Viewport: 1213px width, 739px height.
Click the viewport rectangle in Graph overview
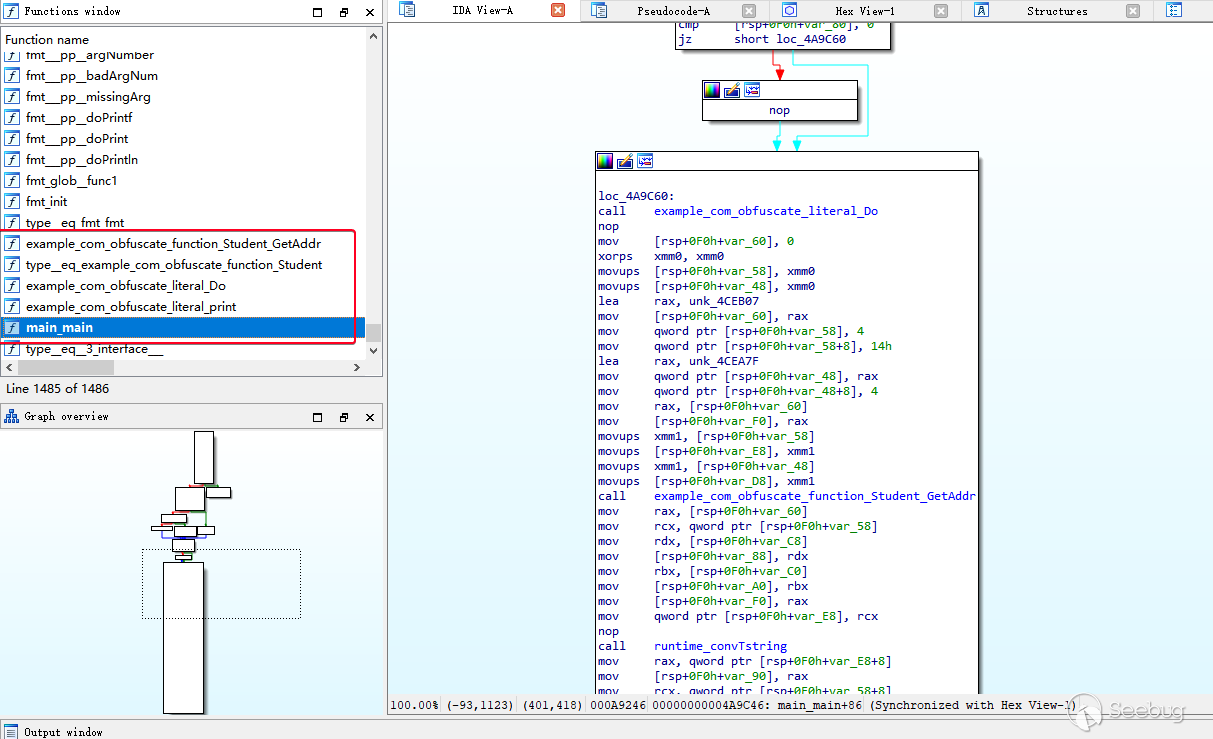pyautogui.click(x=221, y=584)
